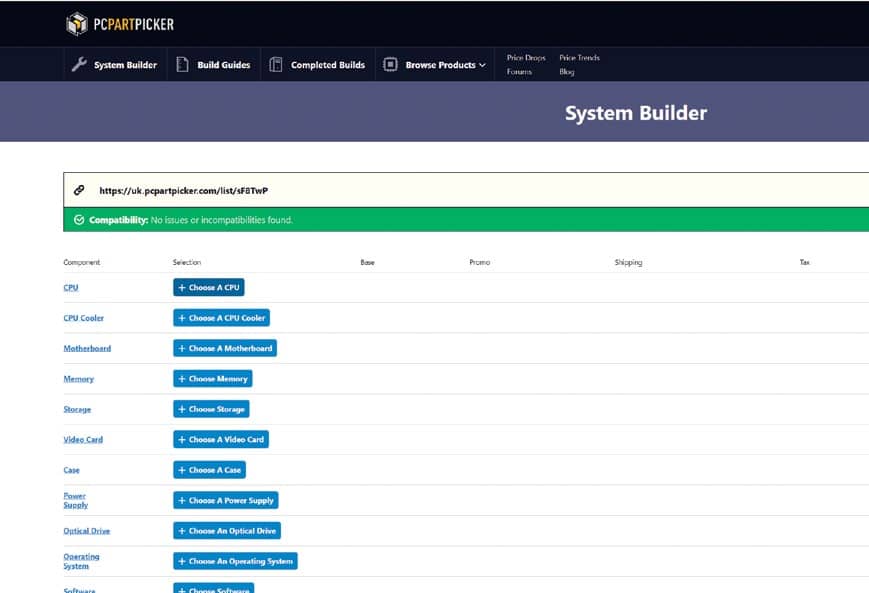Open the Storage component link
The image size is (869, 593).
(x=77, y=410)
